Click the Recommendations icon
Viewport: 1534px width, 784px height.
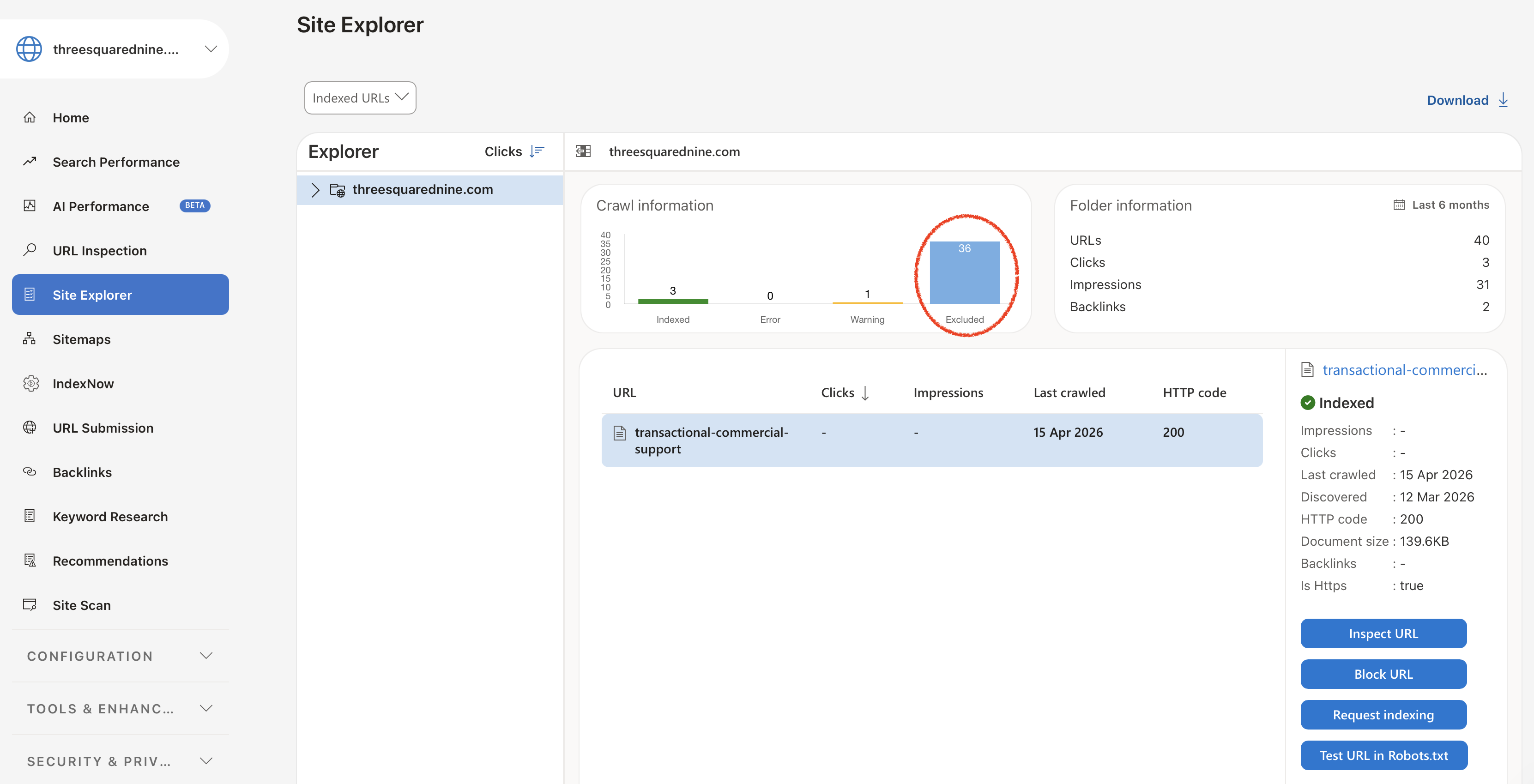pos(30,560)
